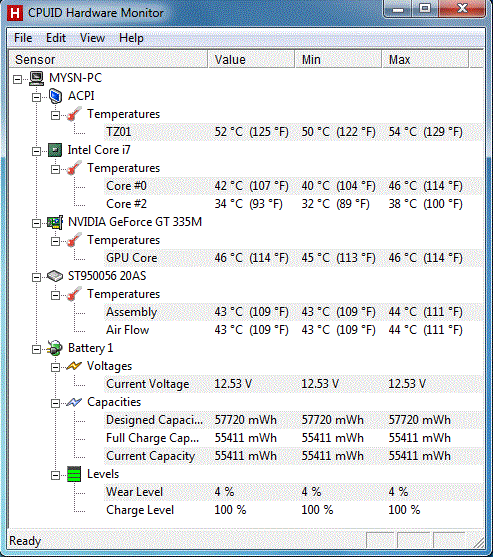Click the NVIDIA GeForce graphics card icon

[x=55, y=222]
